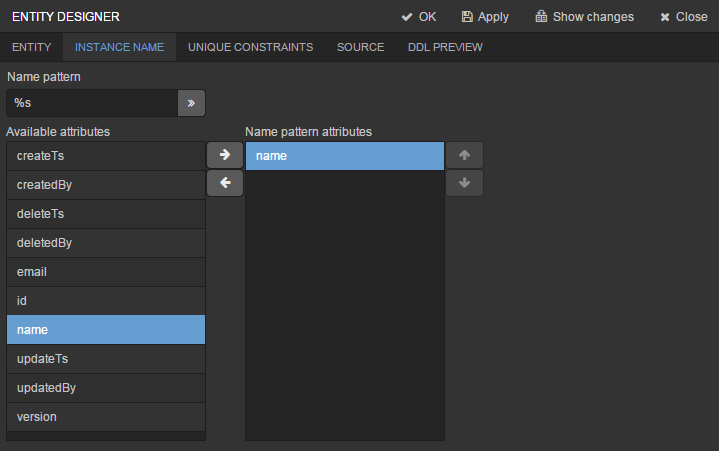Click the OK checkmark button
This screenshot has height=451, width=719.
tap(419, 17)
